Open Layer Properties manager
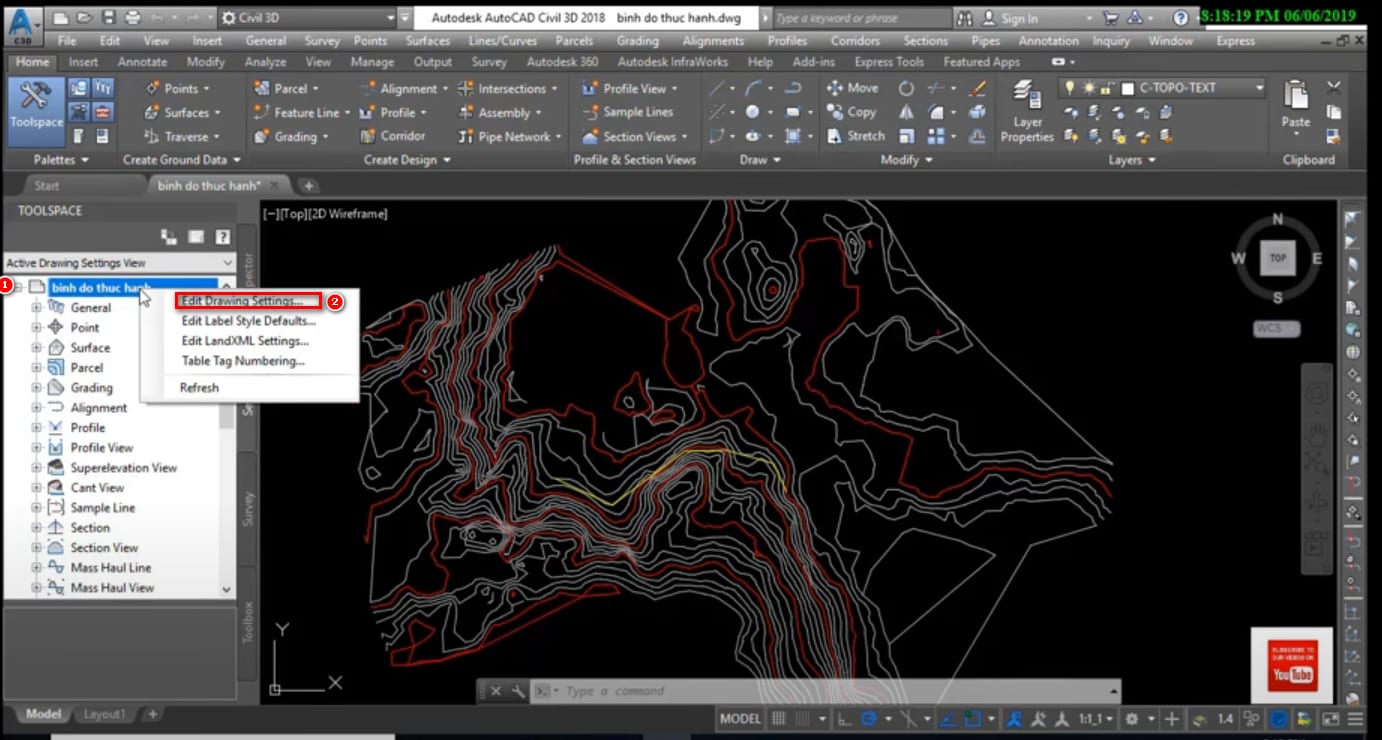 tap(1027, 110)
